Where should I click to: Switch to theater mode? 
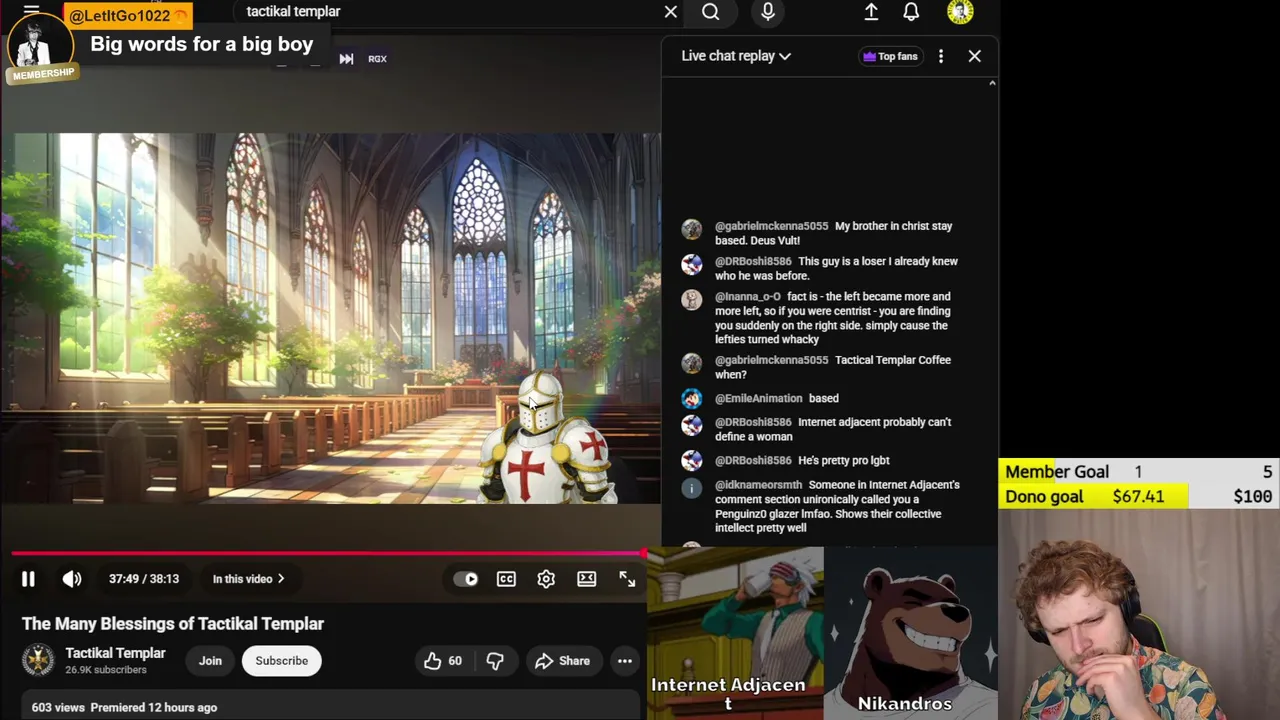coord(587,579)
